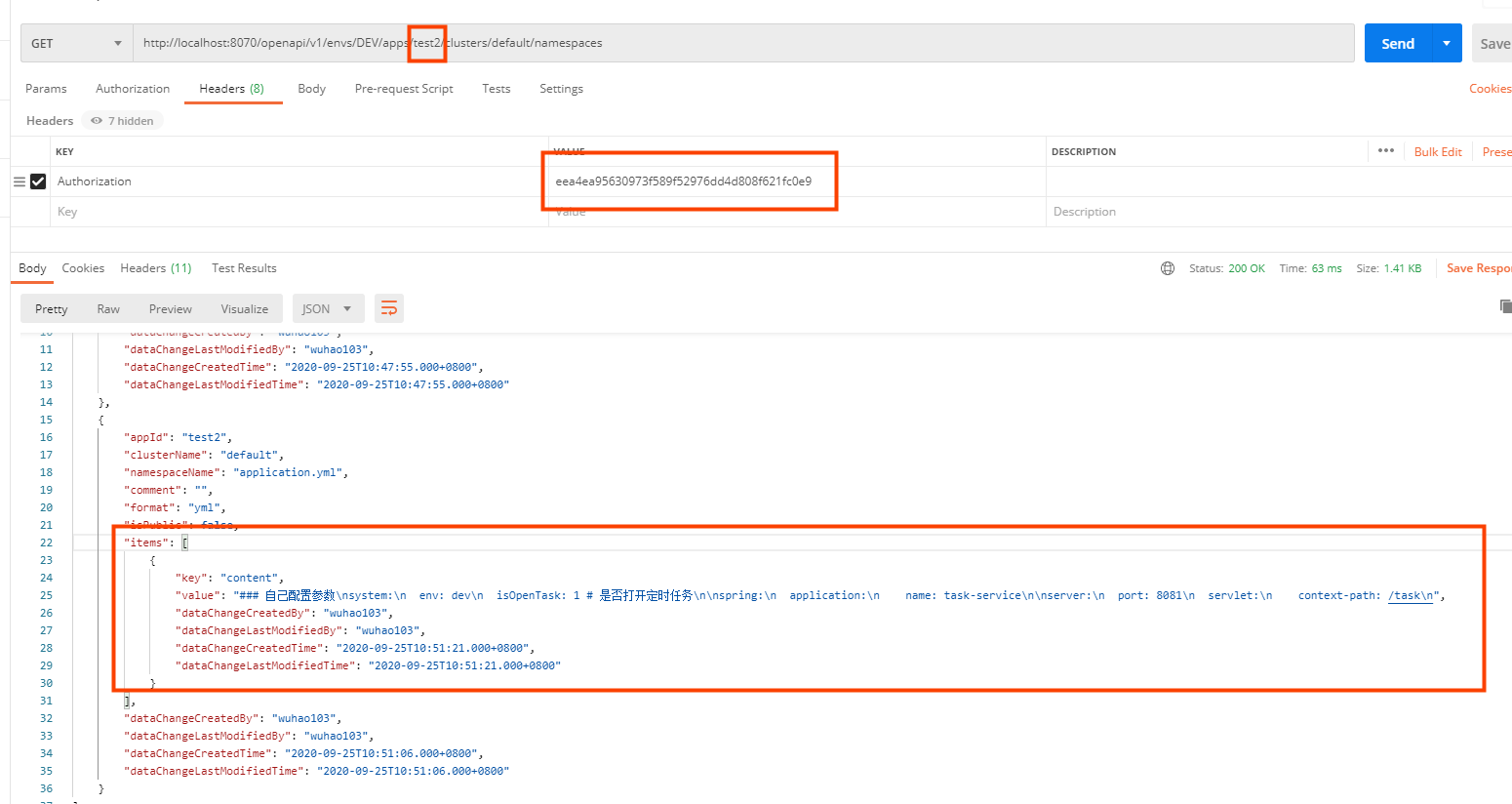The image size is (1512, 804).
Task: Open the Save button's dropdown arrow
Action: (x=1511, y=43)
